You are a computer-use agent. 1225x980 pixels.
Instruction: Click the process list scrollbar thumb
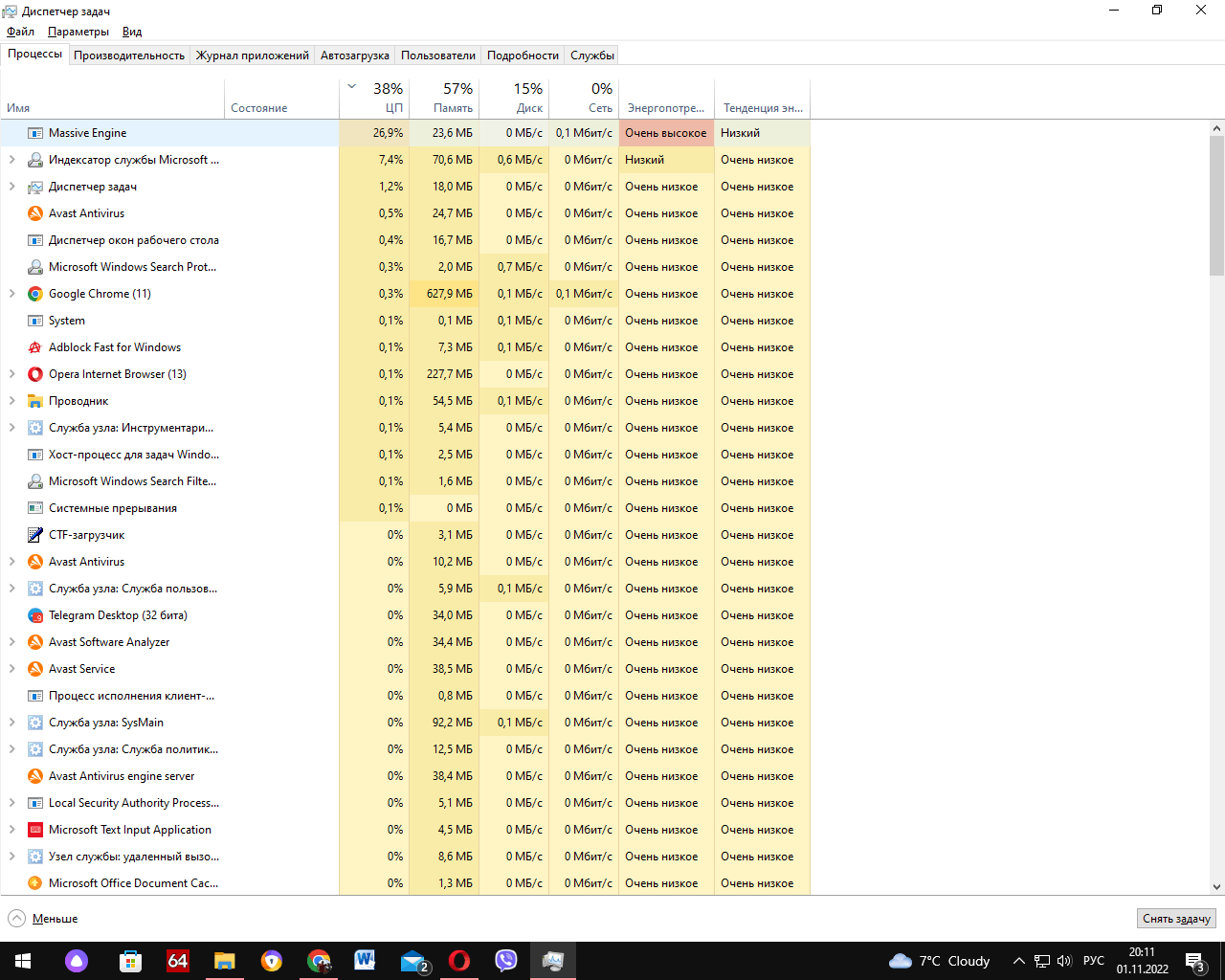(x=1216, y=205)
